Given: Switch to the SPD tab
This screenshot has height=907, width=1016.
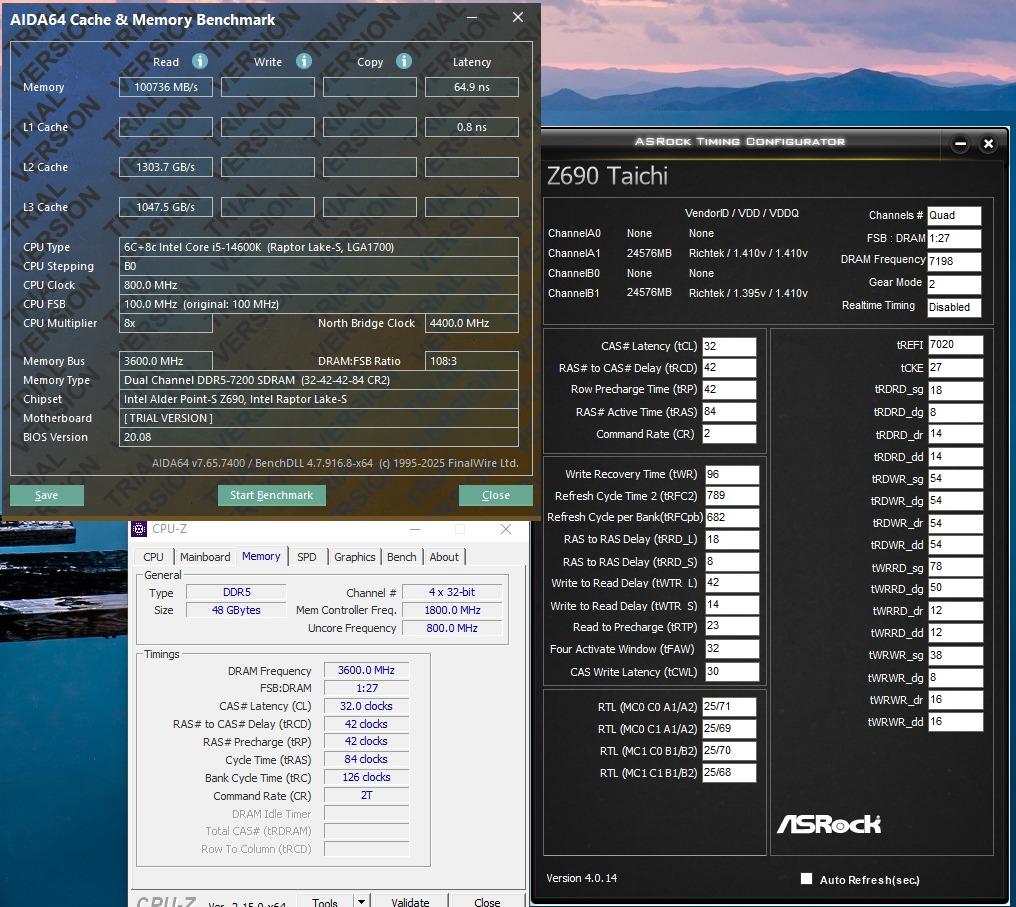Looking at the screenshot, I should pos(307,557).
